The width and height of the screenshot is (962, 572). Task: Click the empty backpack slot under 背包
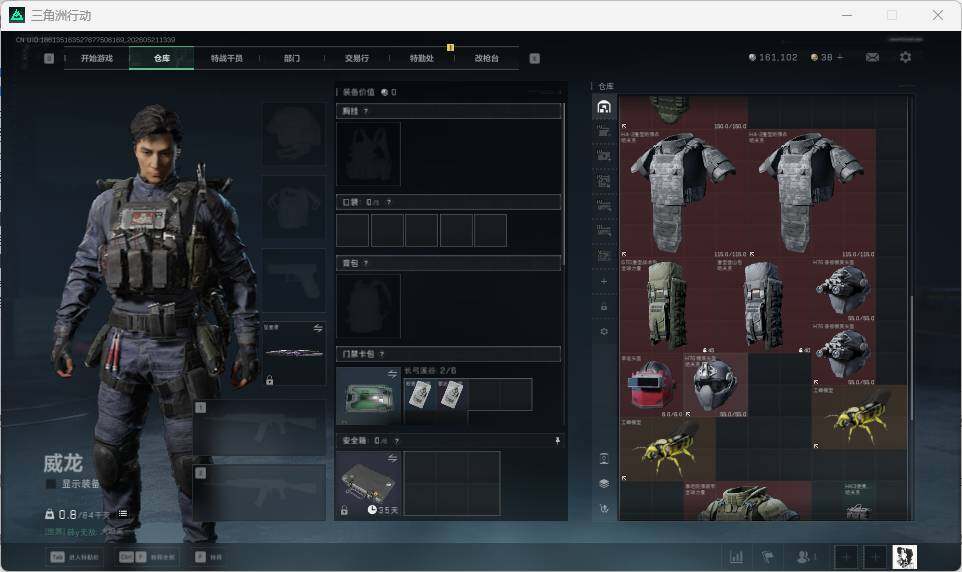368,306
